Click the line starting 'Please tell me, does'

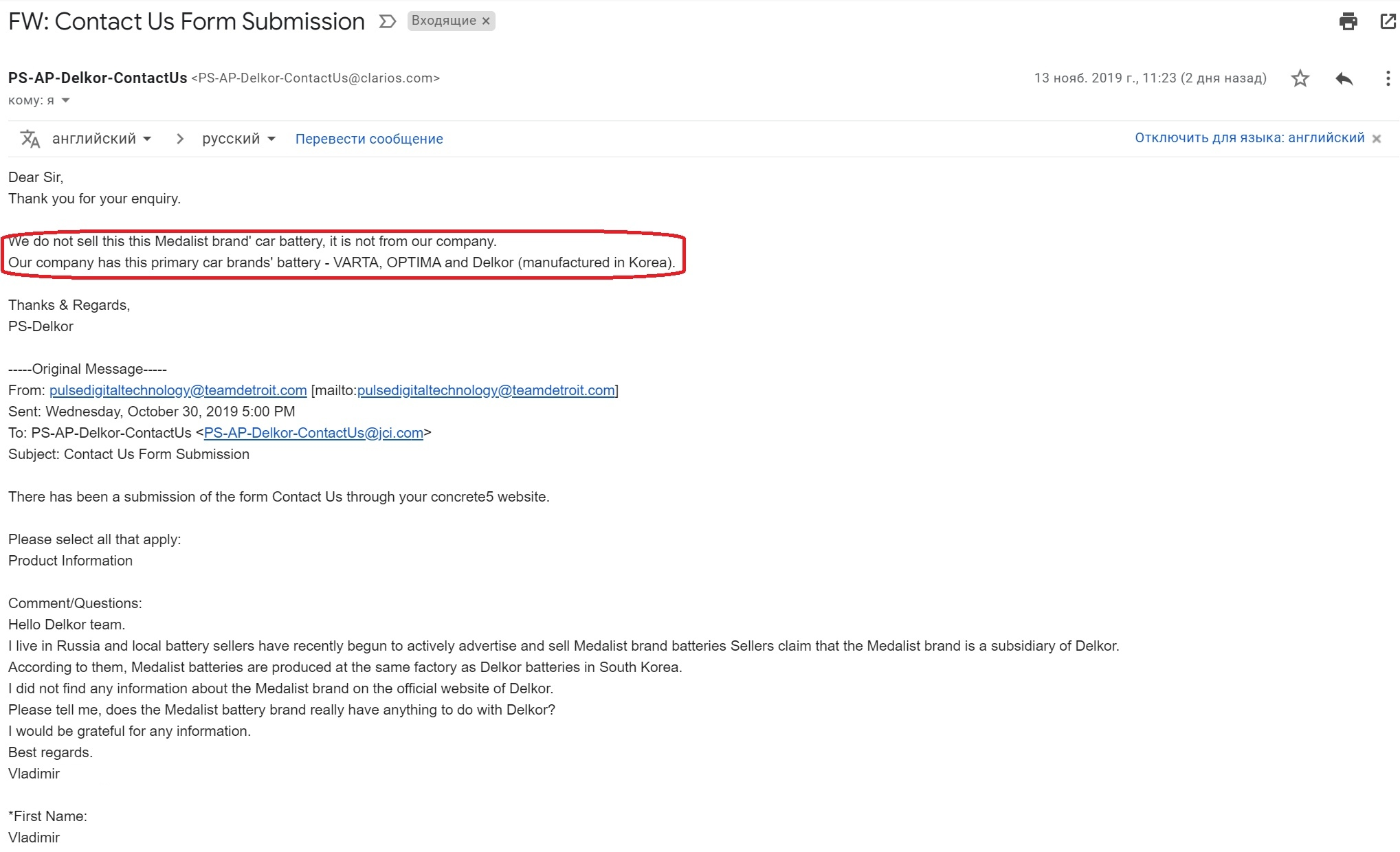[282, 710]
